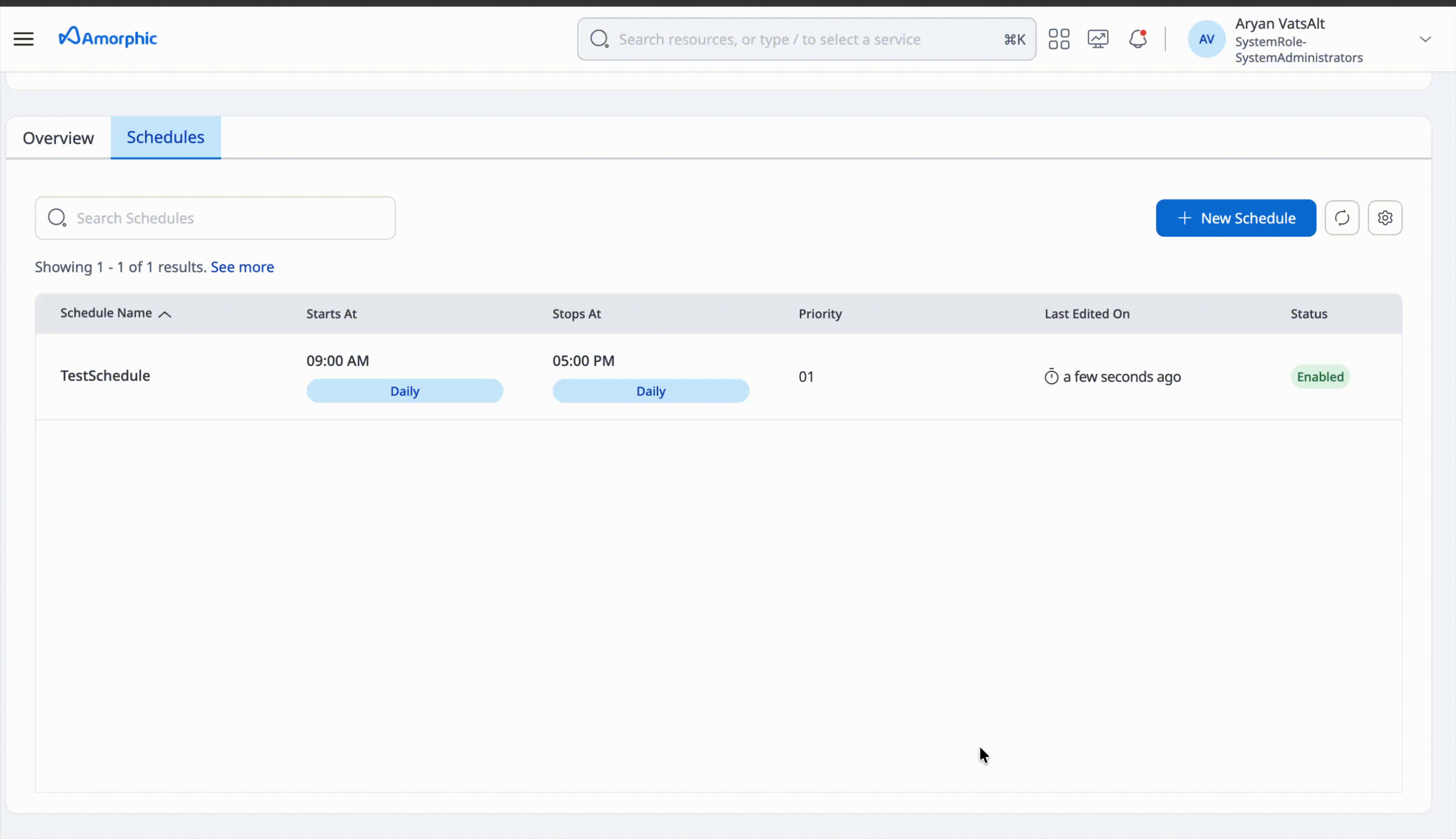Click the Enabled status badge

[1320, 376]
